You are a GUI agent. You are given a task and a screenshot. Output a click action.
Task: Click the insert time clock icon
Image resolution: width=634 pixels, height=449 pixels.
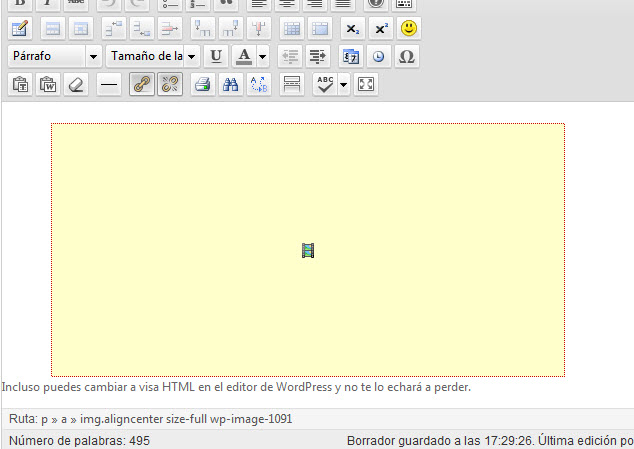click(x=378, y=56)
